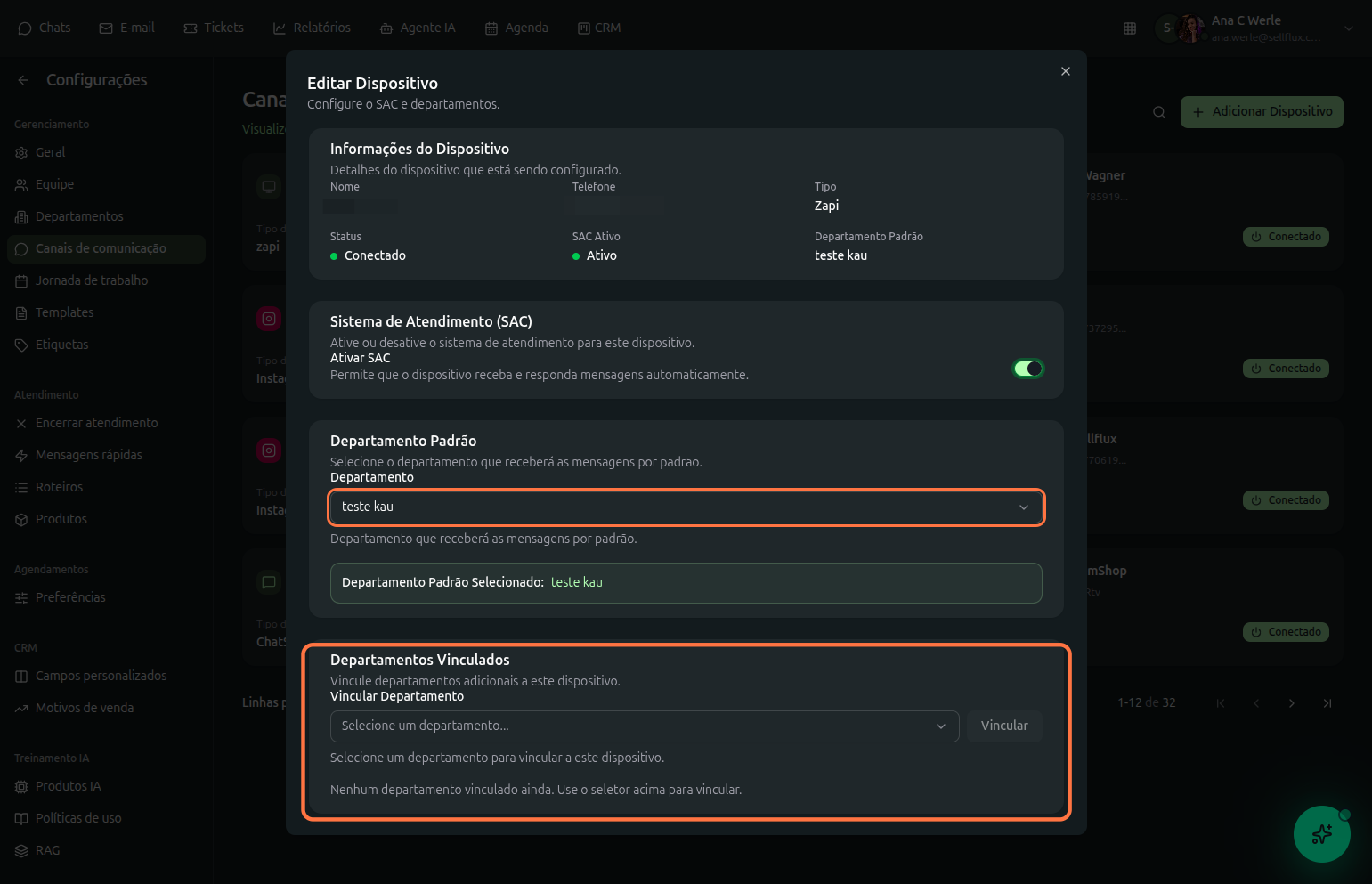1372x884 pixels.
Task: Select Jornada de trabalho in sidebar
Action: coord(91,280)
